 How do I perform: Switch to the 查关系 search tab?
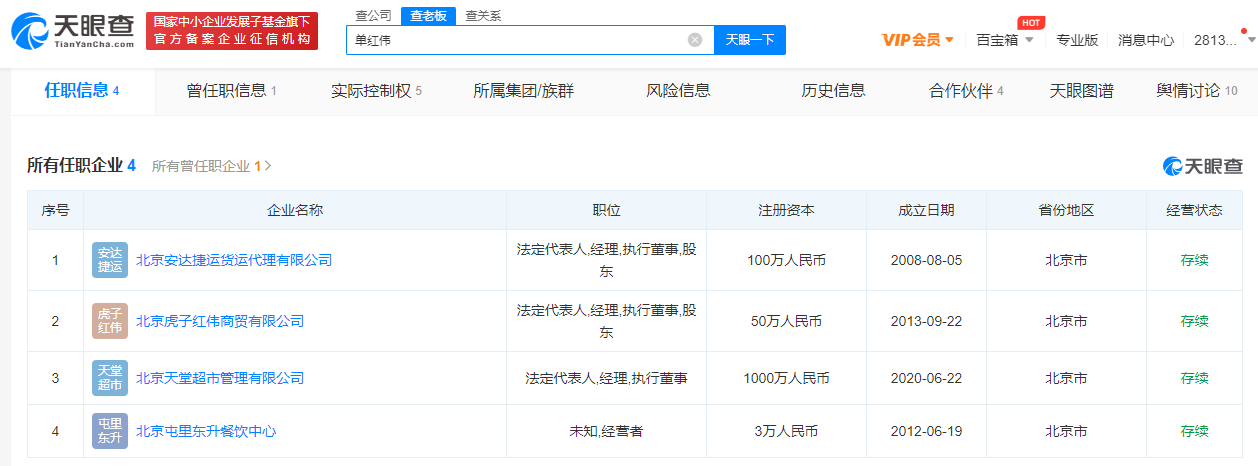[x=484, y=15]
